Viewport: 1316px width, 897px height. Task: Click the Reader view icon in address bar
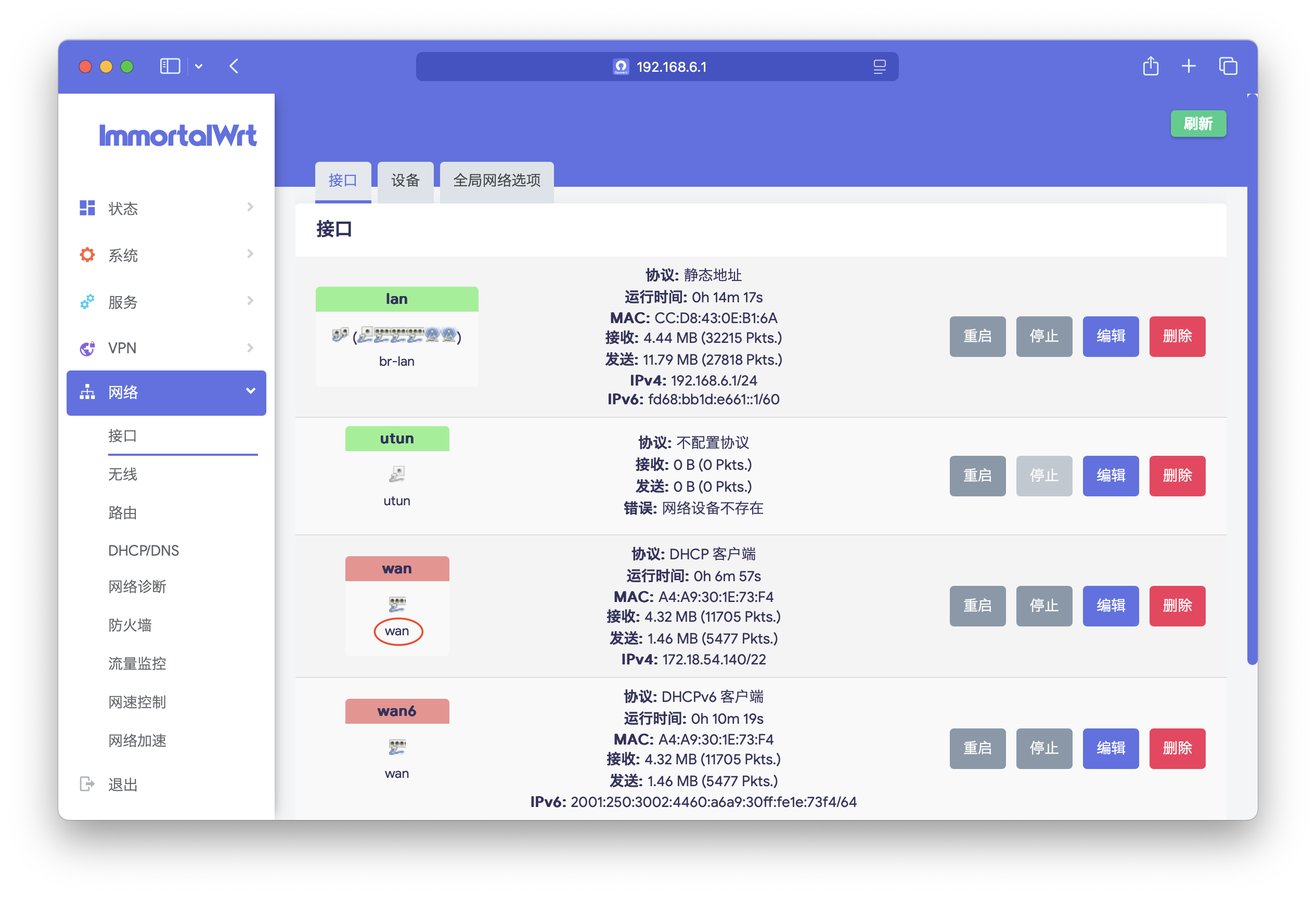[x=879, y=67]
